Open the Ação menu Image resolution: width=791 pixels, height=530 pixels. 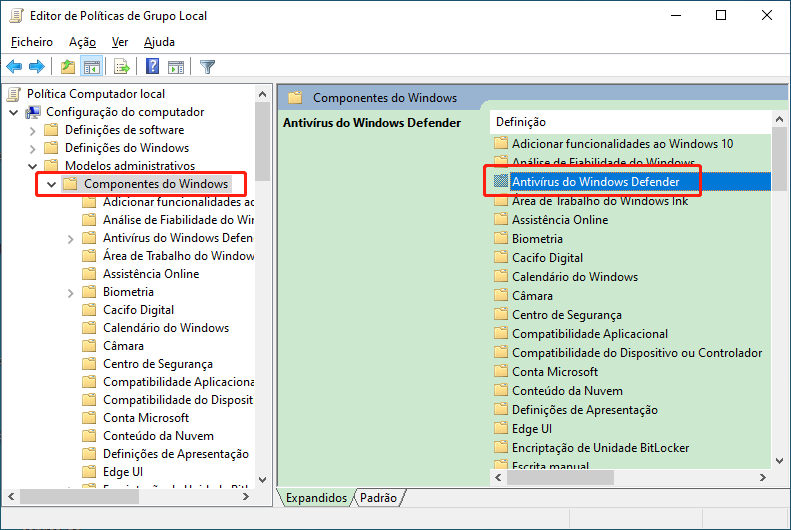[x=82, y=42]
